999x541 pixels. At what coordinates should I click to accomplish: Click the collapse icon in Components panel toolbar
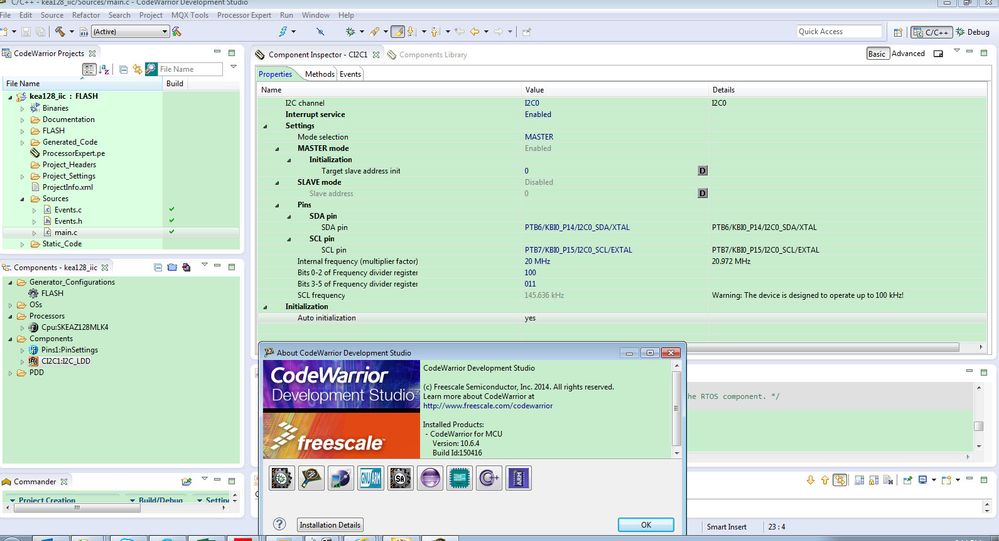[x=158, y=268]
